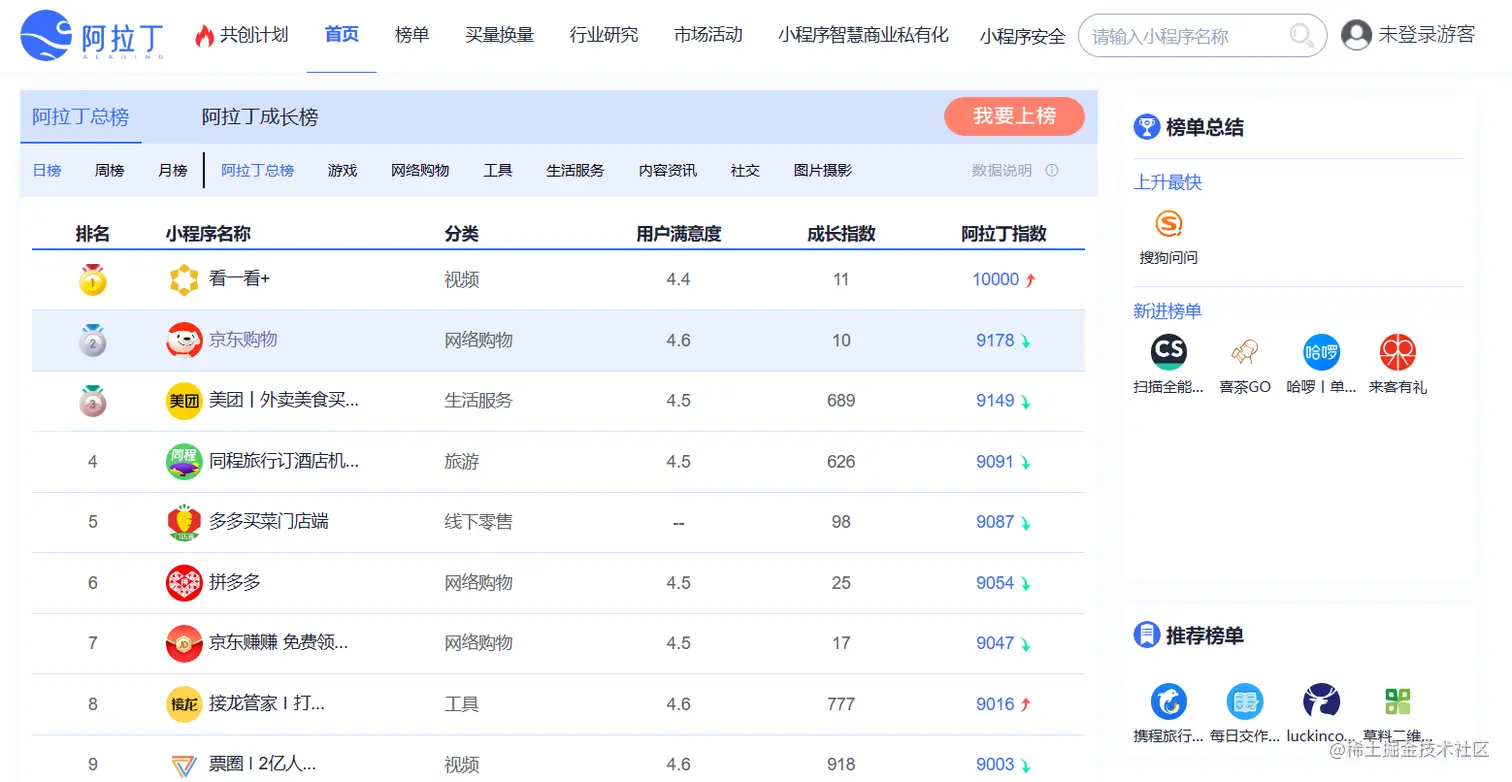Click the 成长指数 column header
Image resolution: width=1512 pixels, height=782 pixels.
click(x=841, y=234)
